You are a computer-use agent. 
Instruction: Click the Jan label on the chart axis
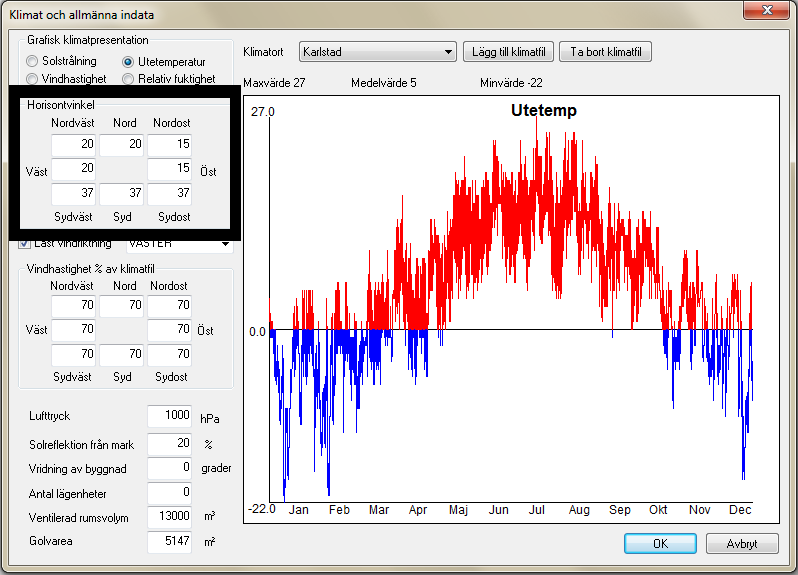pos(299,510)
